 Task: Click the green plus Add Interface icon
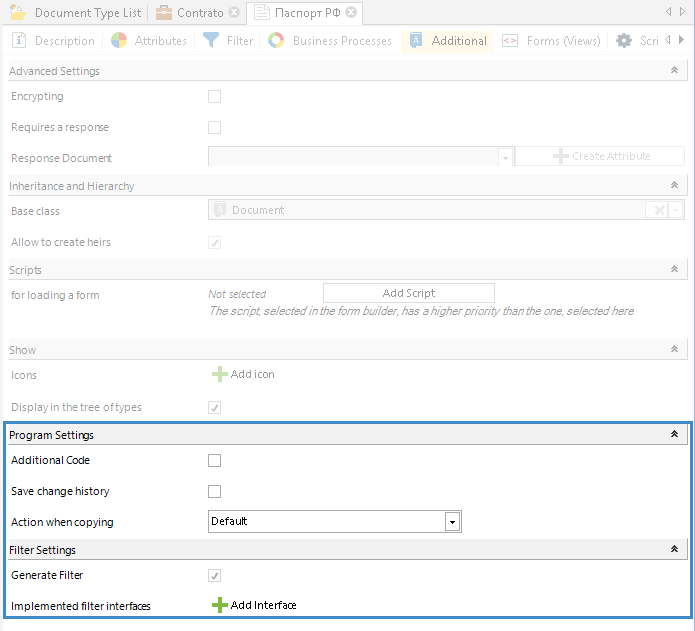click(219, 605)
